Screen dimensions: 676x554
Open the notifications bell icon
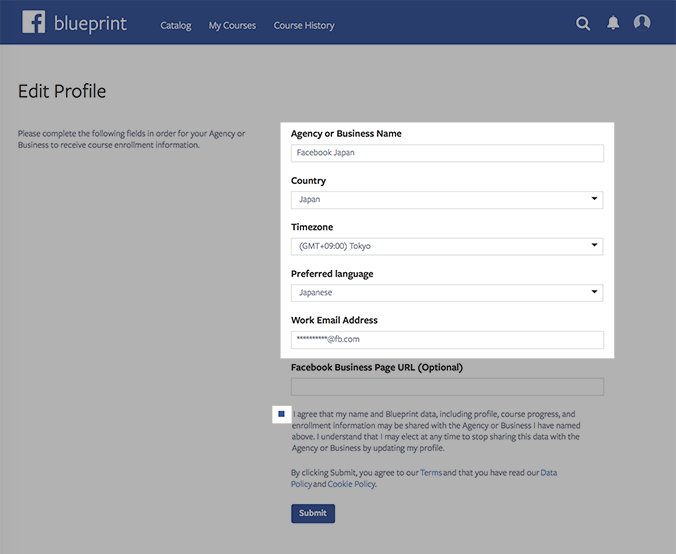click(613, 23)
